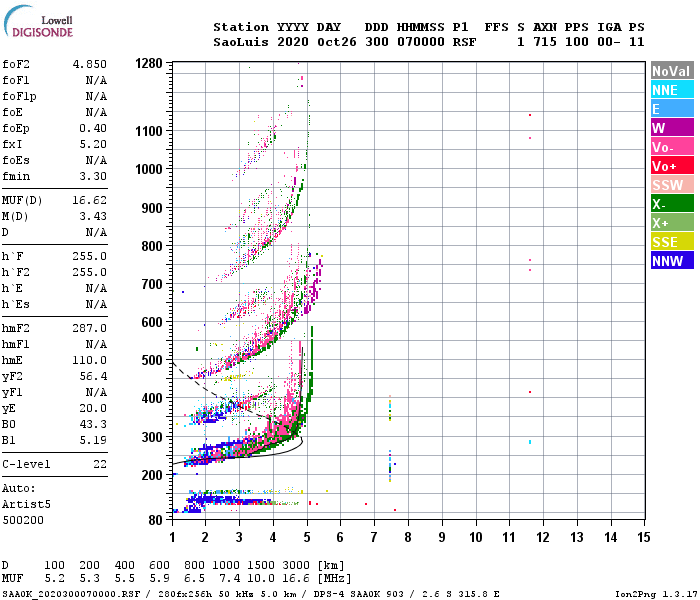The image size is (700, 600).
Task: Click the MUF 16.6 table value
Action: point(296,579)
